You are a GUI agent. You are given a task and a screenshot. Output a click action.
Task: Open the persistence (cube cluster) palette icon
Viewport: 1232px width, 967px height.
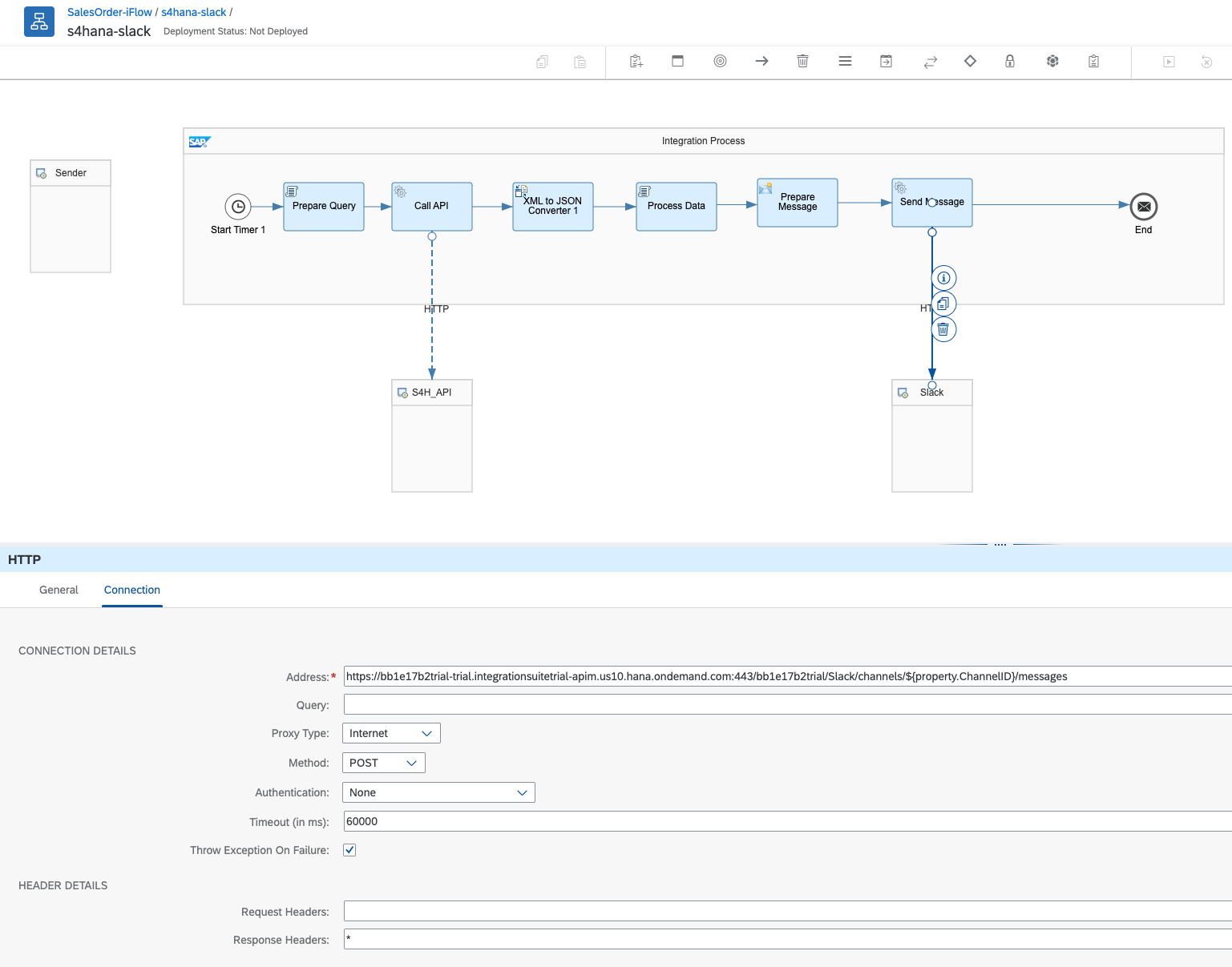[x=1052, y=61]
